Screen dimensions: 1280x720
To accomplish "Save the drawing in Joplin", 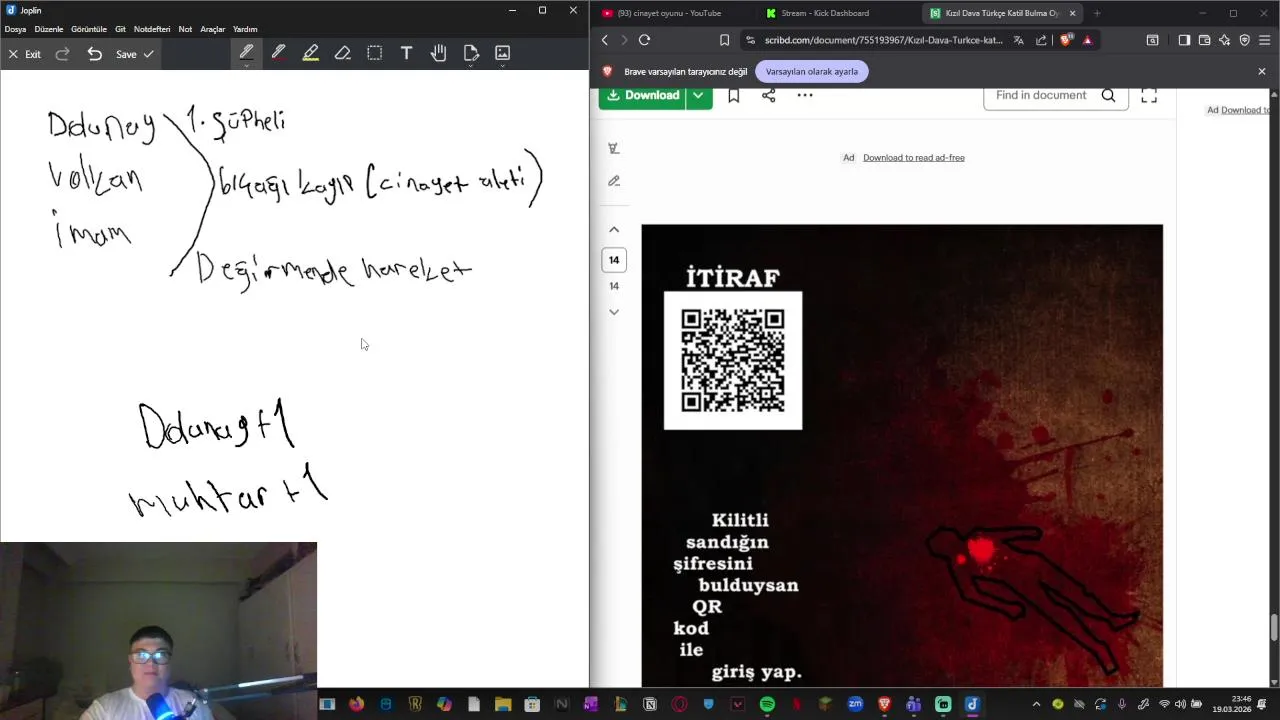I will [x=134, y=54].
